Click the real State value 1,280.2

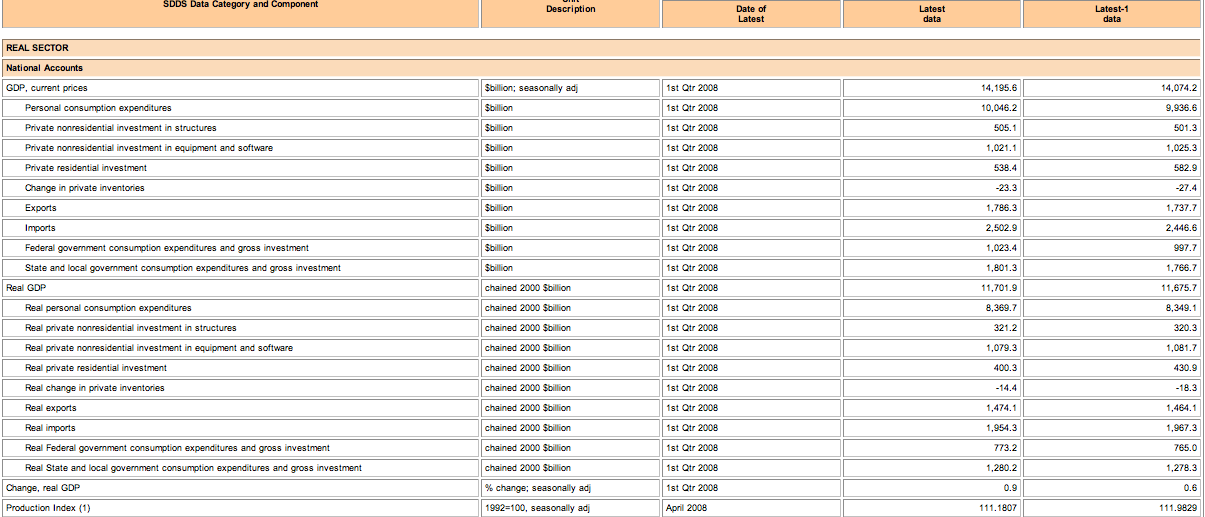[1001, 468]
